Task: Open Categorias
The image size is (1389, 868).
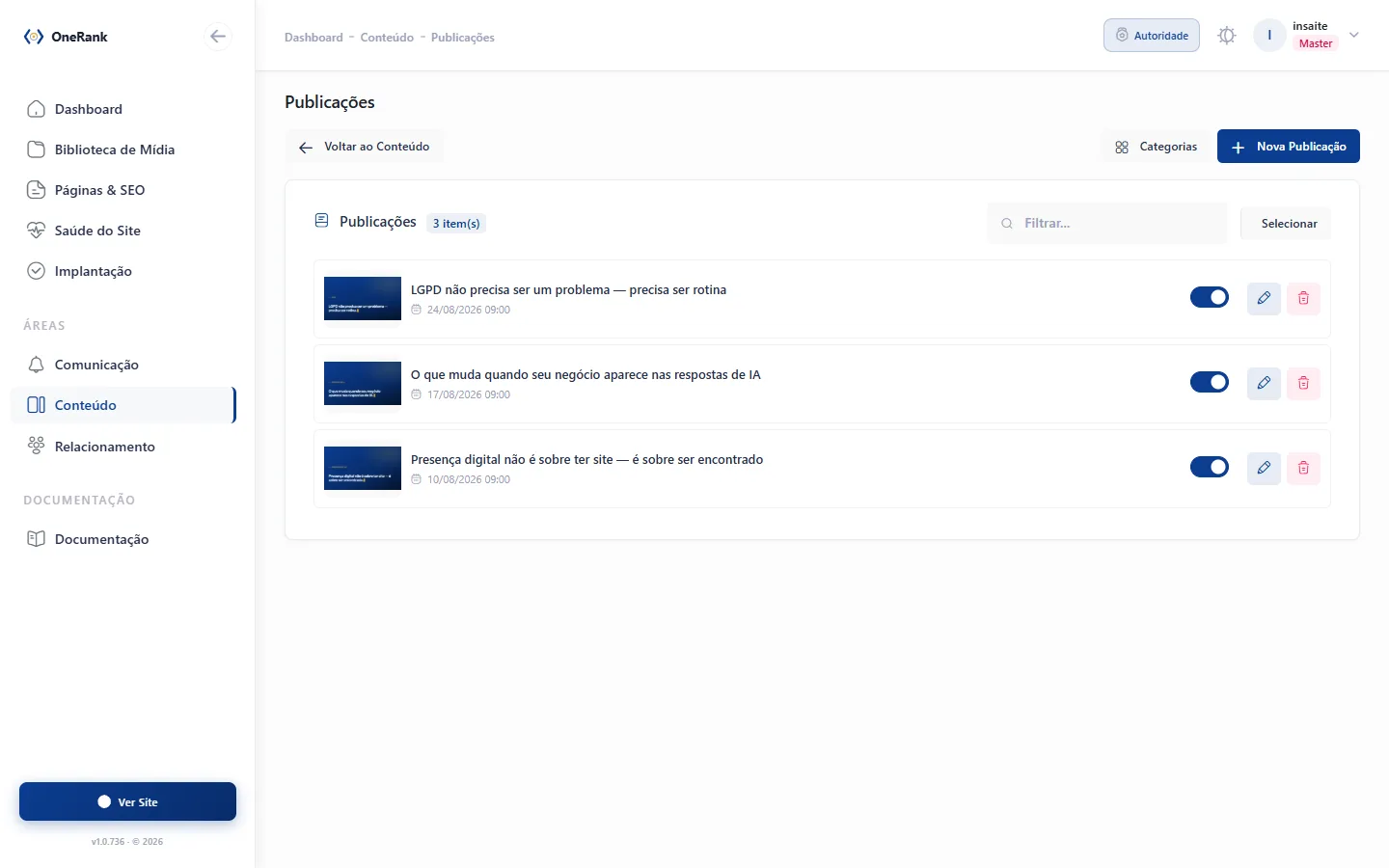Action: coord(1156,147)
